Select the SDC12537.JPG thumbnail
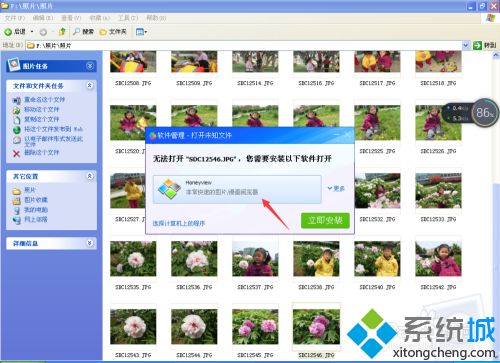Image resolution: width=500 pixels, height=363 pixels. (255, 259)
